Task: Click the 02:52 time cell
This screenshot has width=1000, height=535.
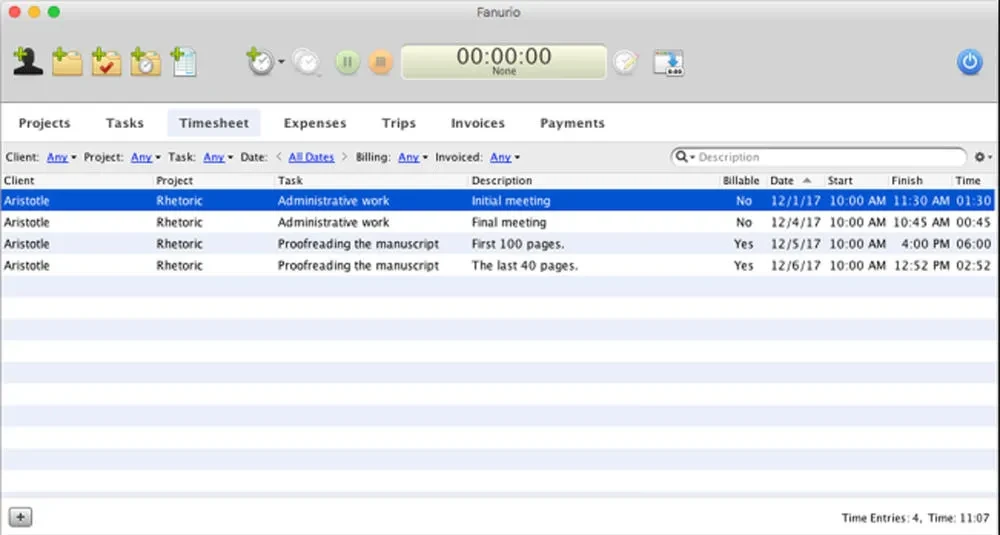Action: coord(974,265)
